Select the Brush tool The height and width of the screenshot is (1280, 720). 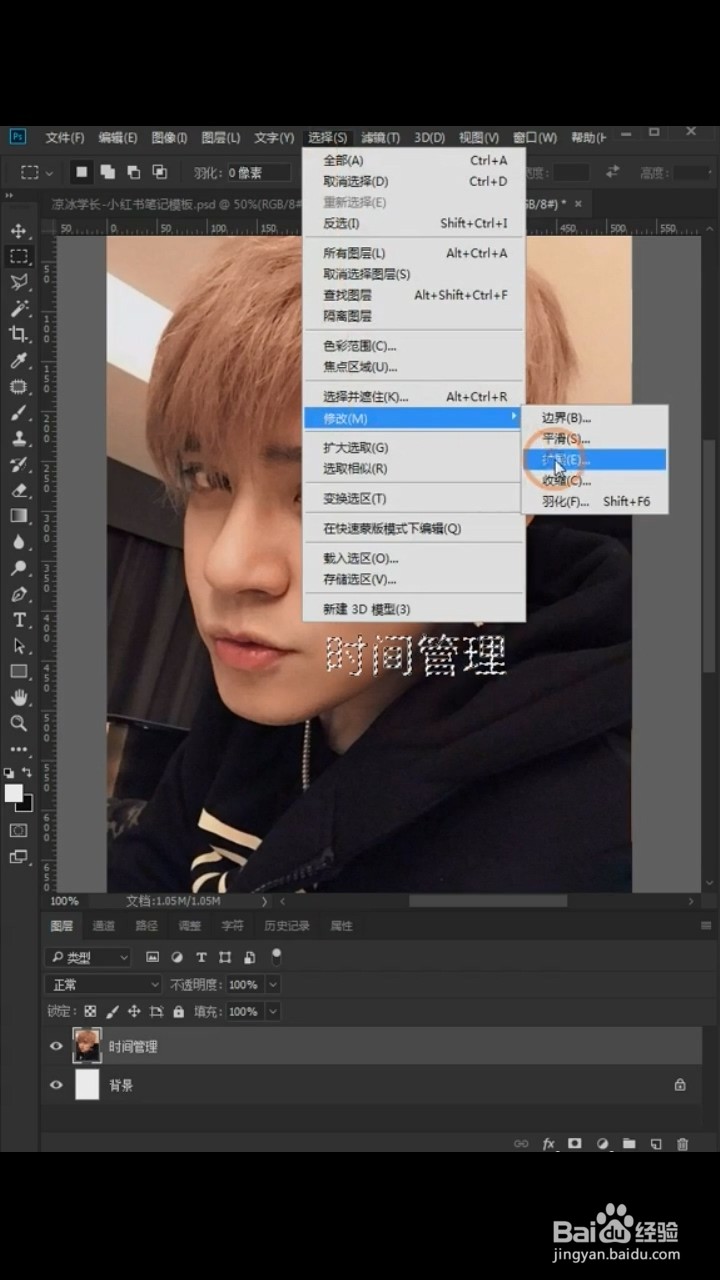pyautogui.click(x=19, y=413)
